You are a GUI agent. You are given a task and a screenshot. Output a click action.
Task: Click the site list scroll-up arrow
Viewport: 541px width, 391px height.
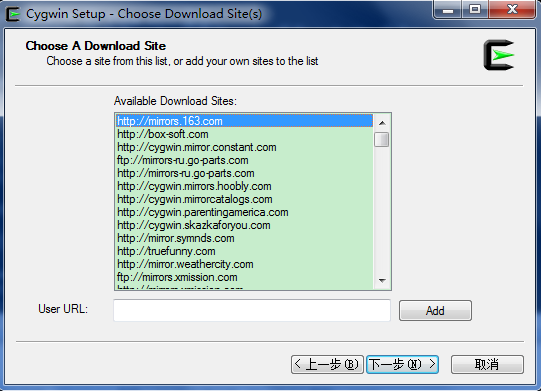click(x=382, y=123)
